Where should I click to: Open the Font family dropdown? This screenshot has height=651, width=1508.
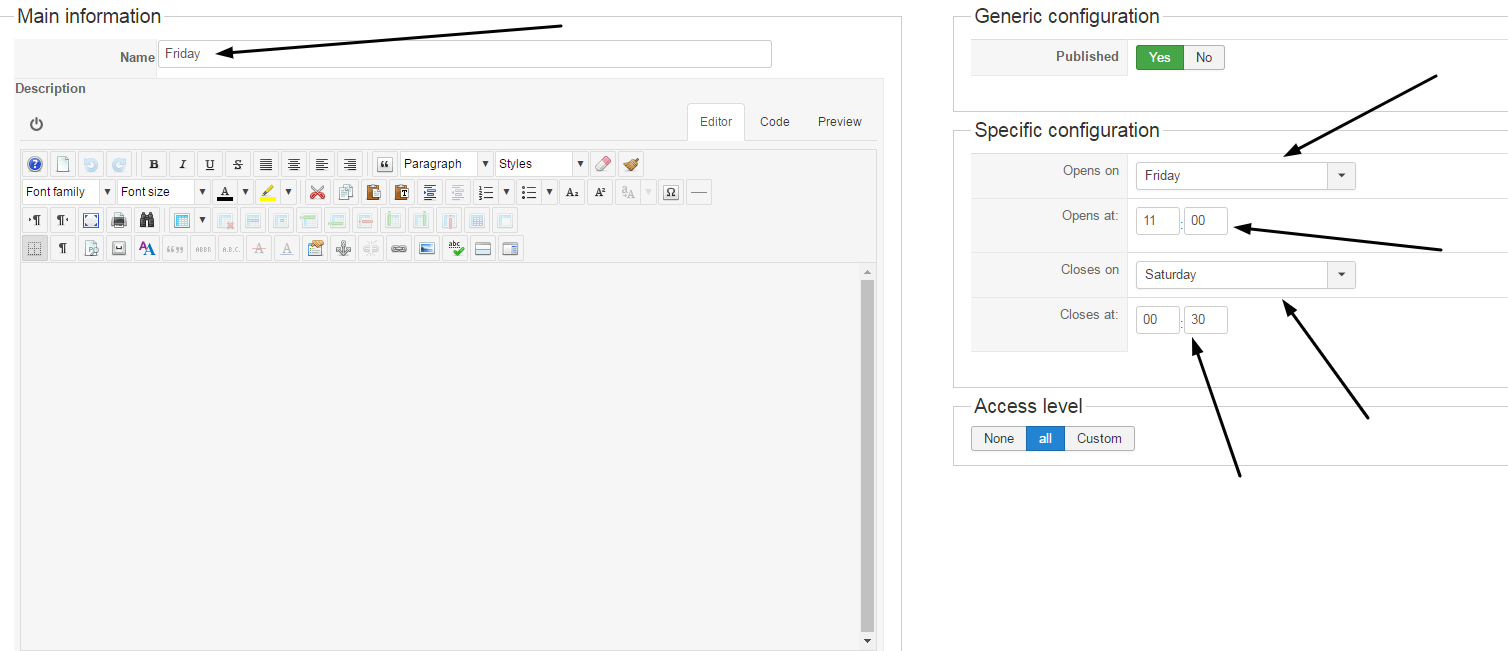[69, 192]
